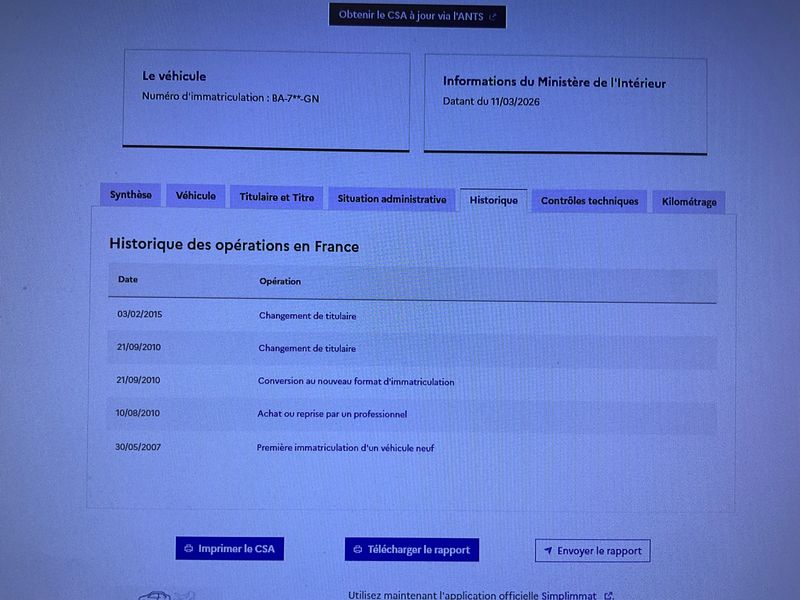Click 'Changement de titulaire' in the 03/02/2015 row
The image size is (800, 600).
pos(308,316)
